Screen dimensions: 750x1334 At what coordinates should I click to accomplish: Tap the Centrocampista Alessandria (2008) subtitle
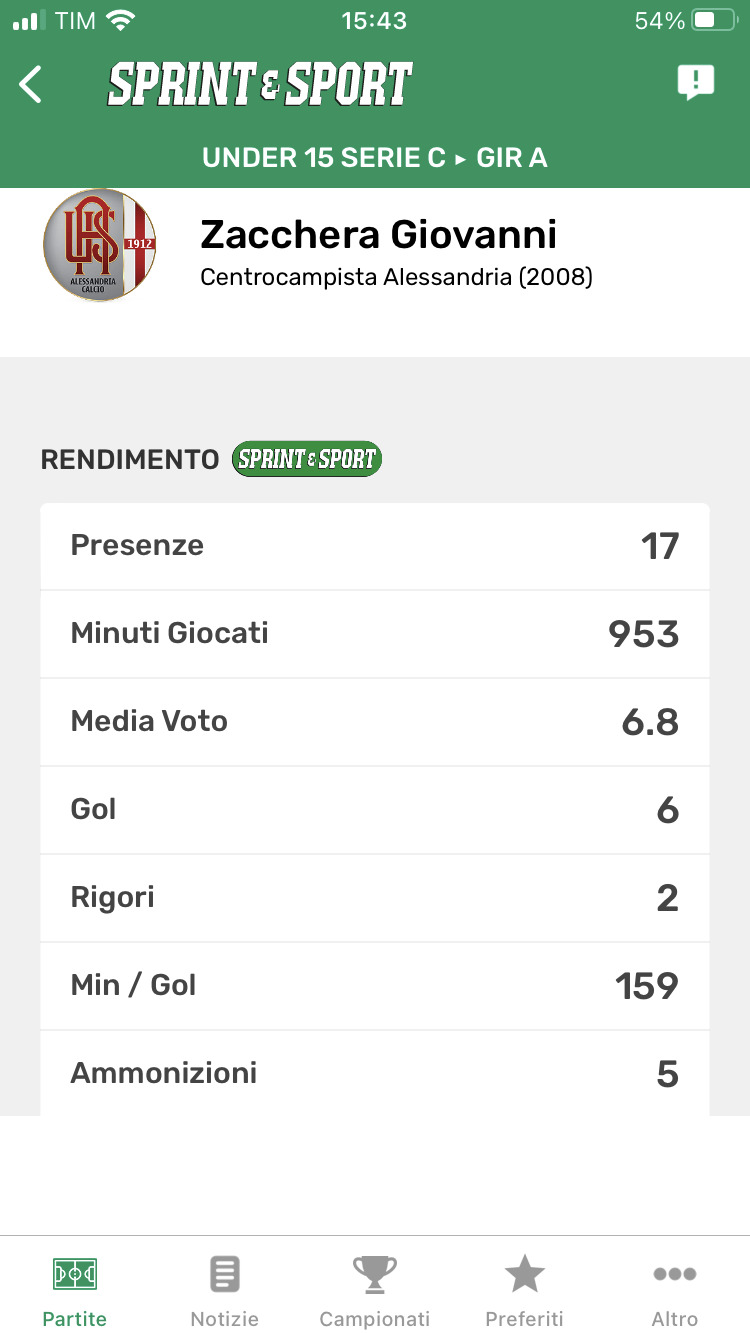(396, 277)
